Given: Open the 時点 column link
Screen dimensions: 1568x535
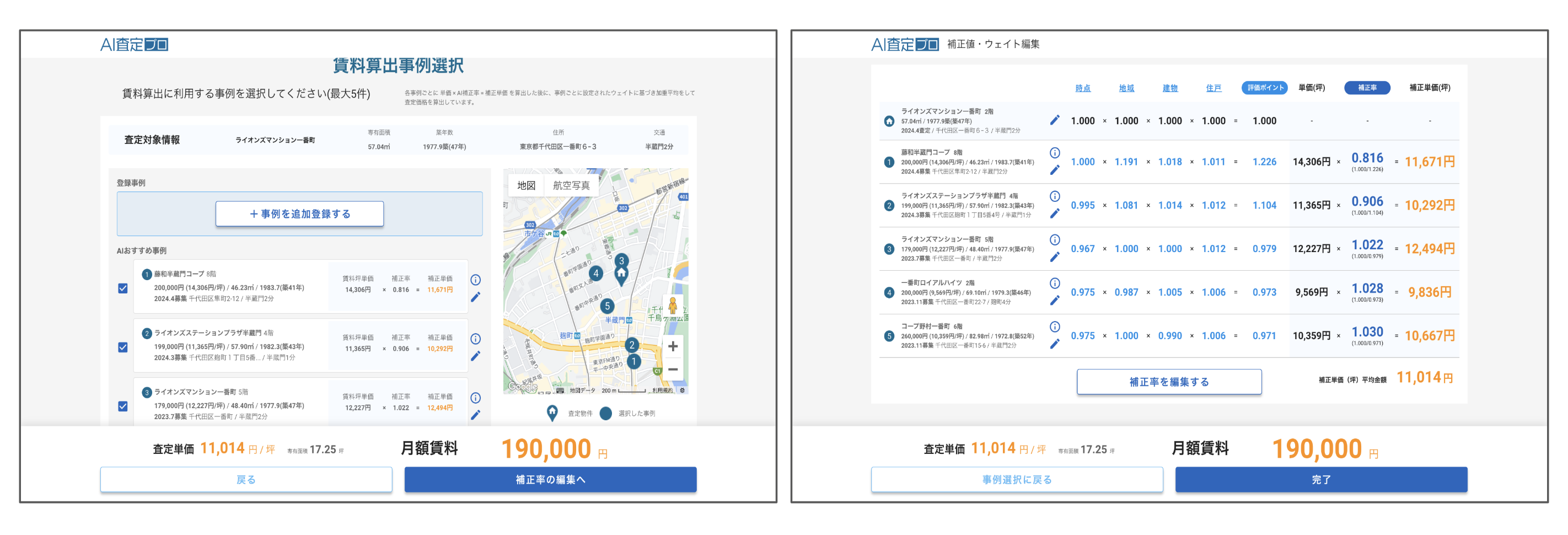Looking at the screenshot, I should coord(1083,88).
